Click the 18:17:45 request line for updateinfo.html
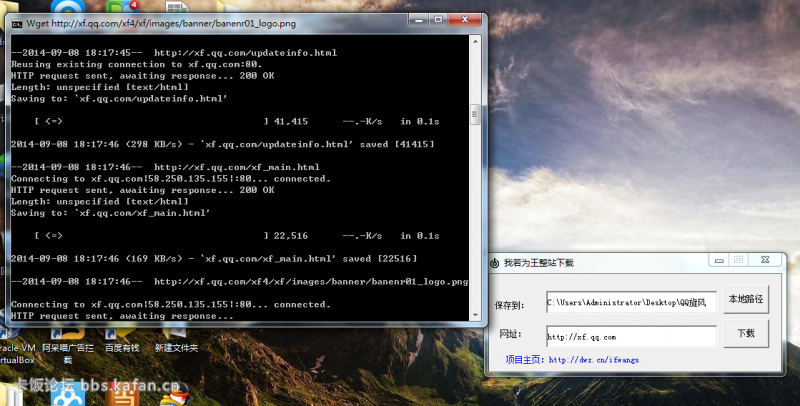800x406 pixels. (x=174, y=53)
